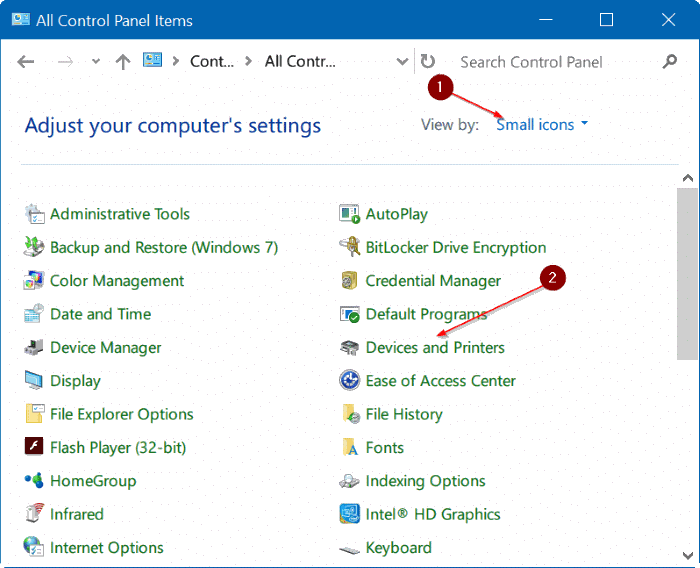Screen dimensions: 700x568
Task: Click the scrollbar up arrow
Action: (x=688, y=178)
